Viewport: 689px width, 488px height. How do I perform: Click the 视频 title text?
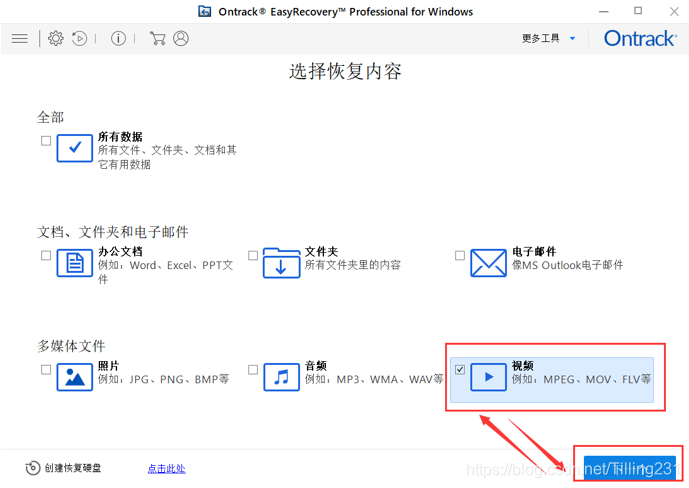click(522, 365)
